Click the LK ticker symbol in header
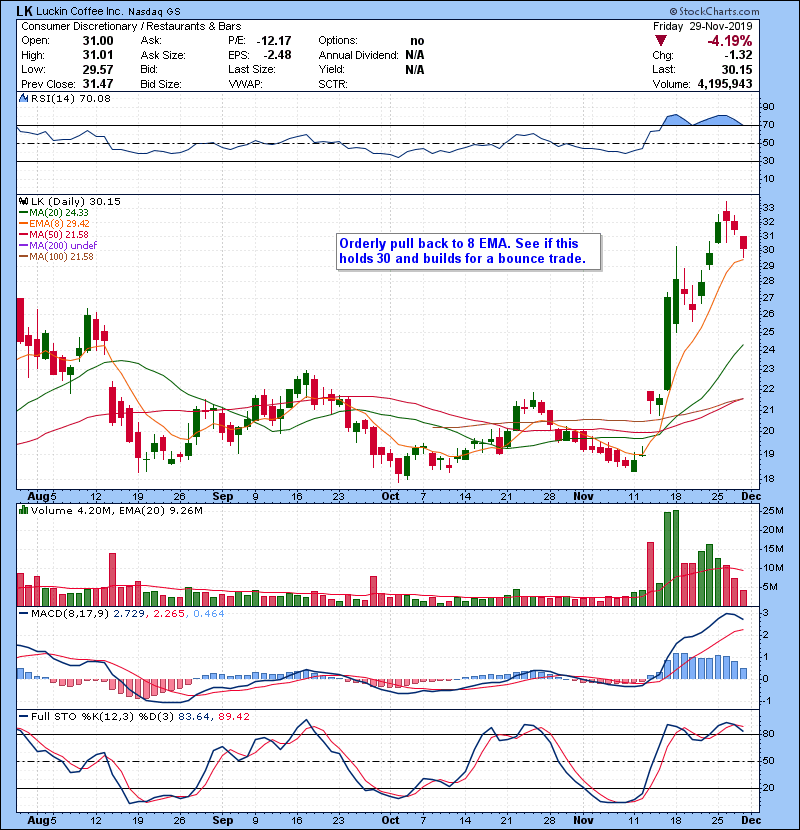The height and width of the screenshot is (830, 800). 24,11
